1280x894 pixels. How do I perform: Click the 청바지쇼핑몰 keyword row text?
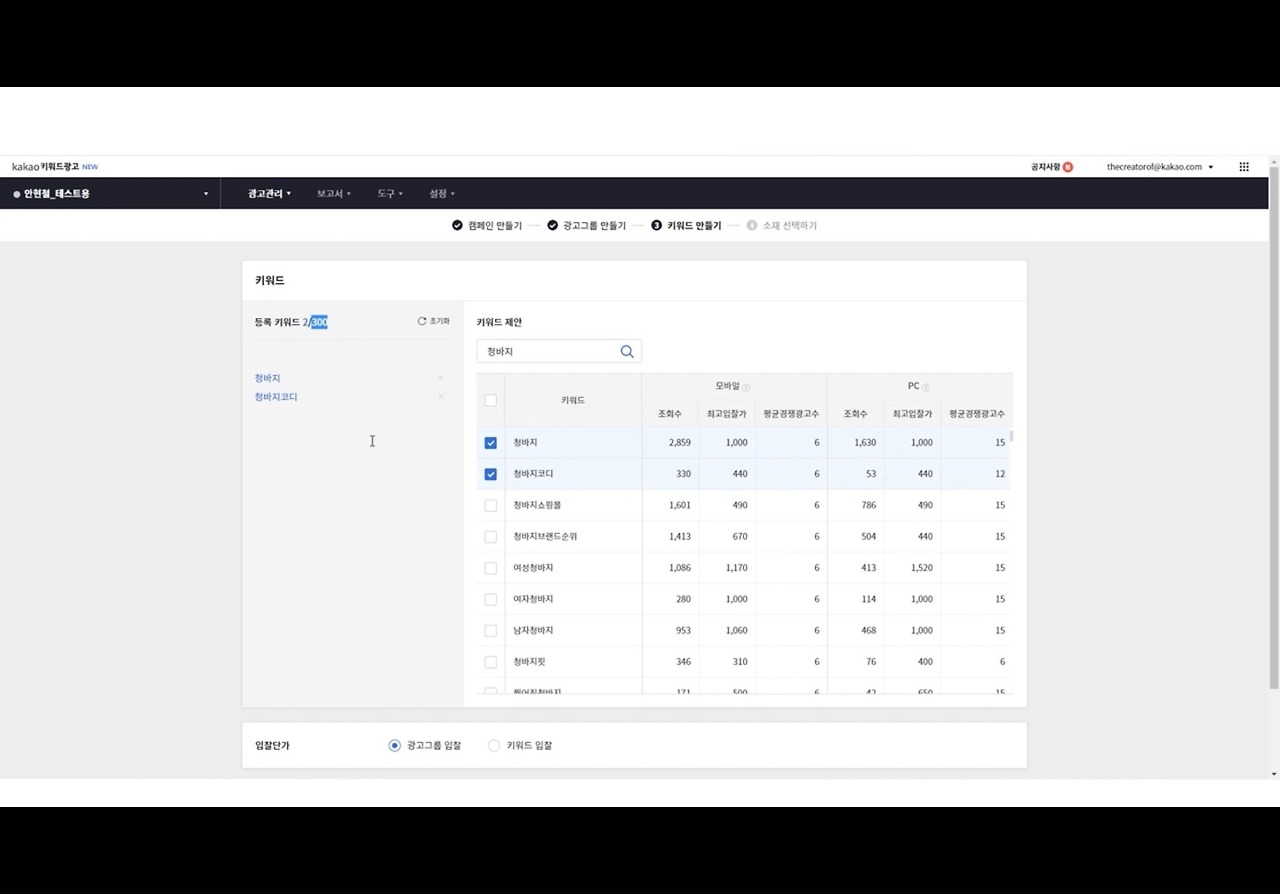(x=537, y=505)
